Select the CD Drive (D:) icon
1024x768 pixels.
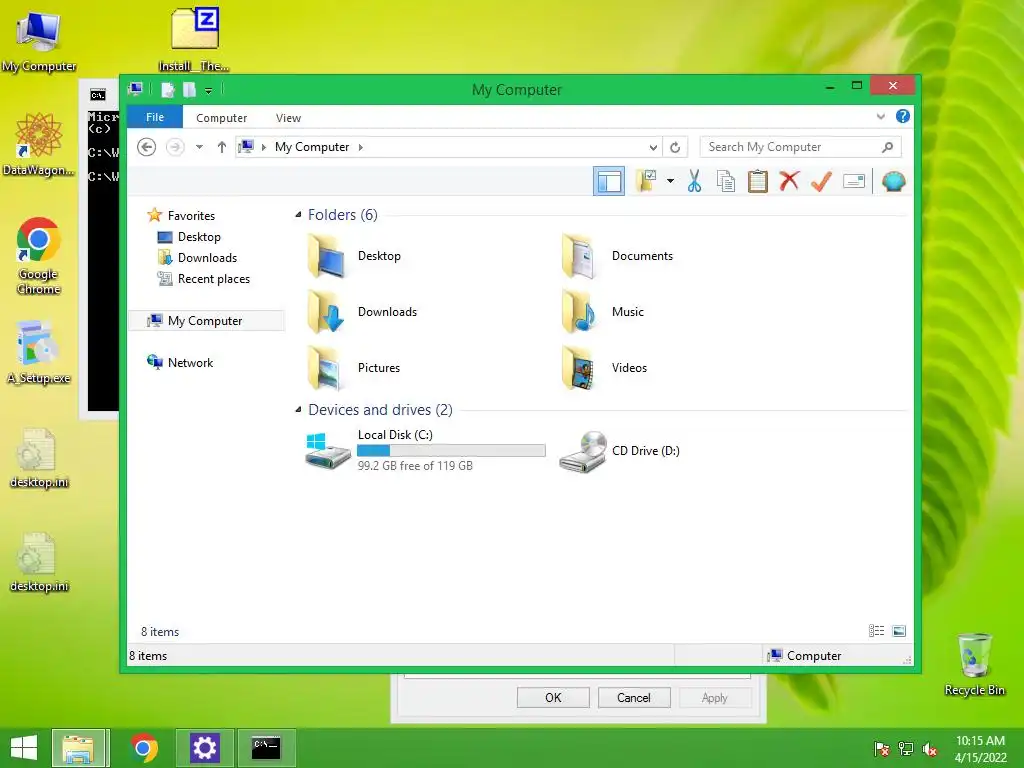584,451
